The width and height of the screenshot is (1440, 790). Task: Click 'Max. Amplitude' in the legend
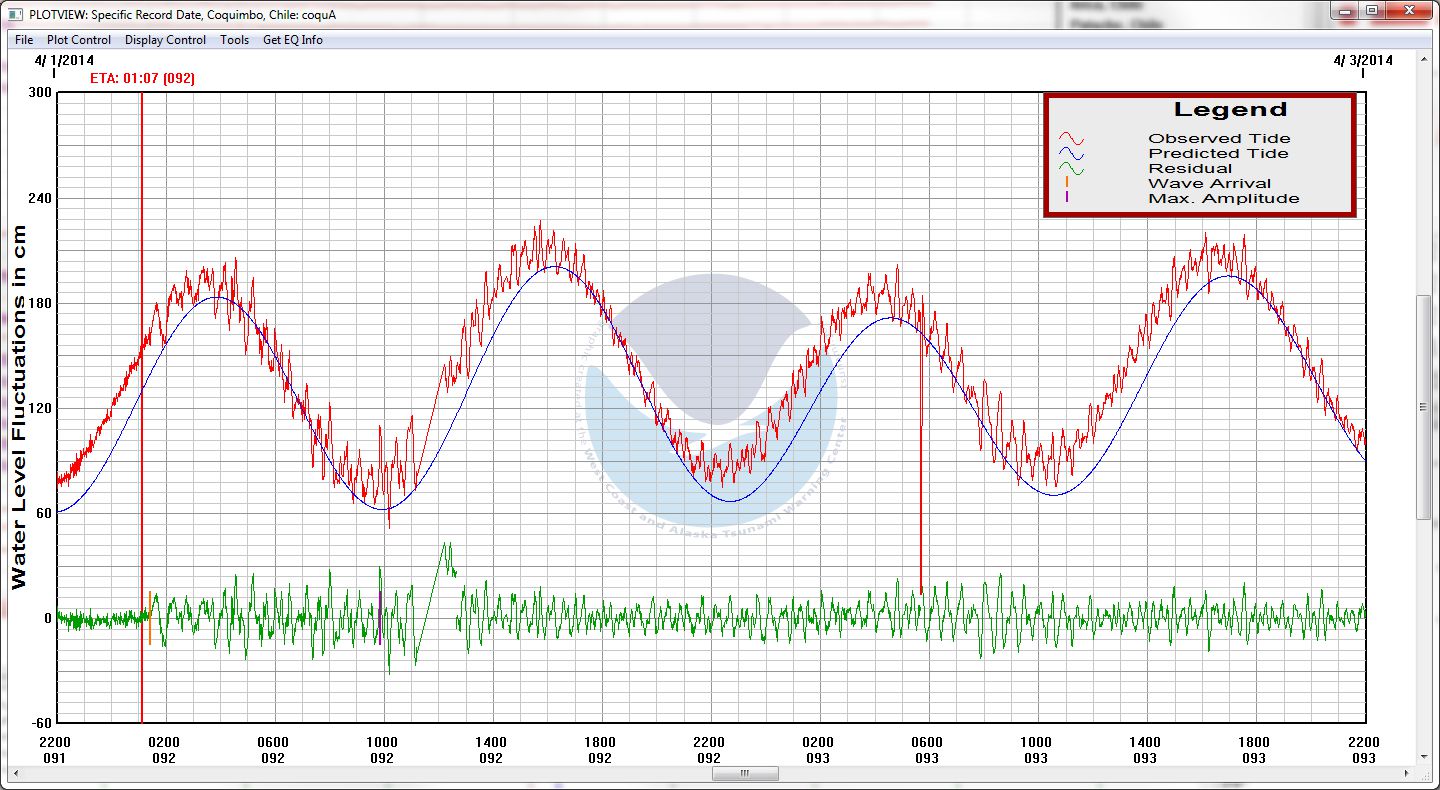point(1224,198)
